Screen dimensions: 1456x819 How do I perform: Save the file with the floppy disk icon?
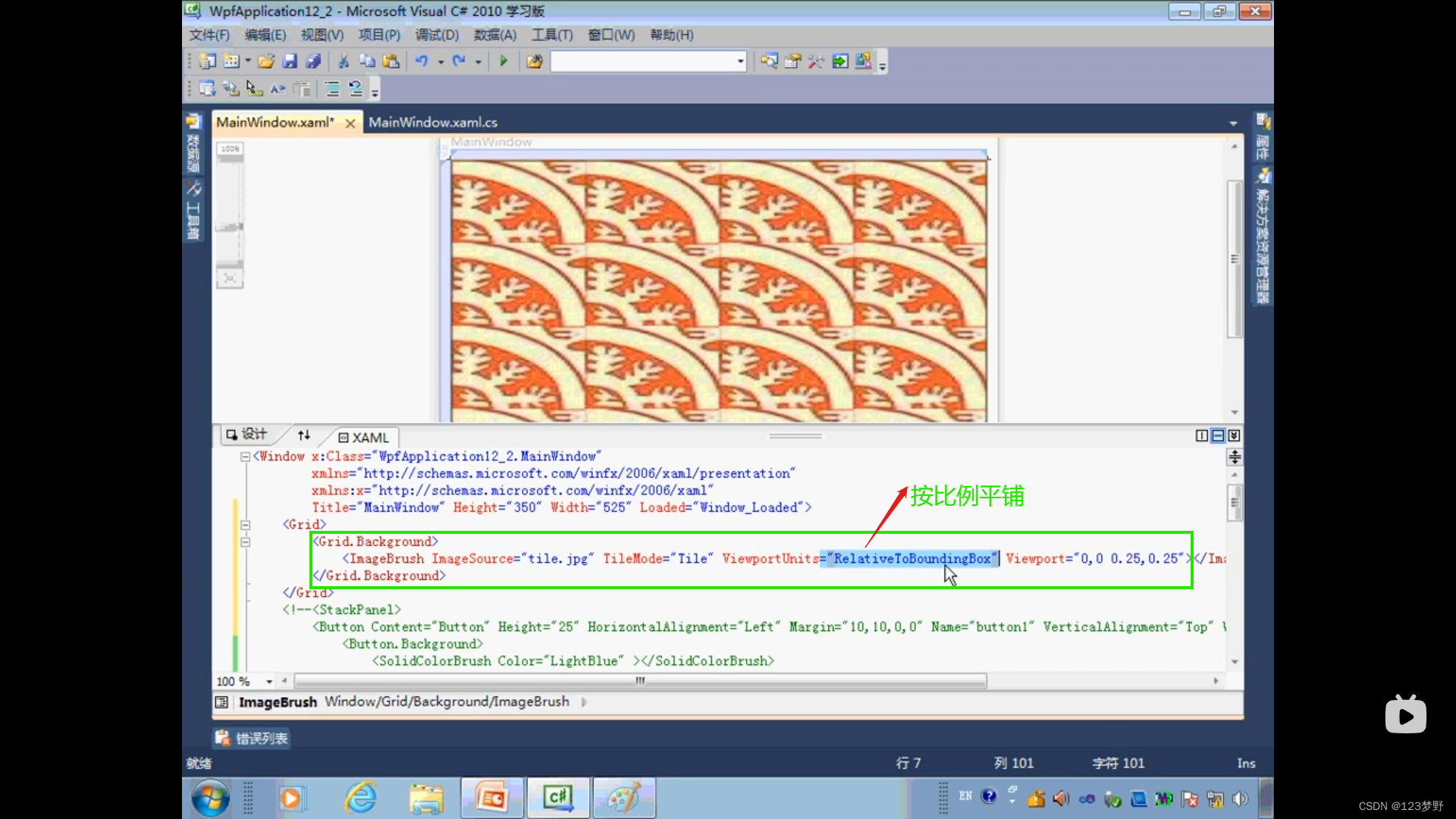[x=290, y=61]
